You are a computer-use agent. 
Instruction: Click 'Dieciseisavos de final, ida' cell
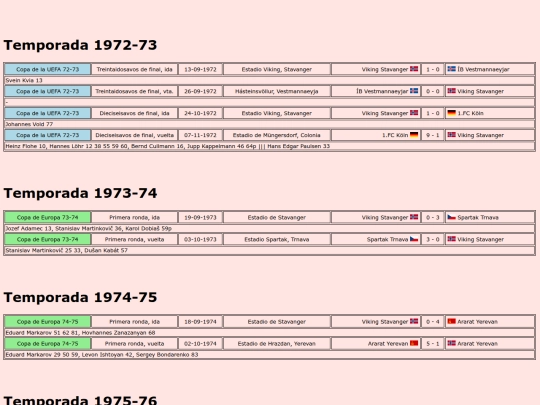tap(134, 113)
